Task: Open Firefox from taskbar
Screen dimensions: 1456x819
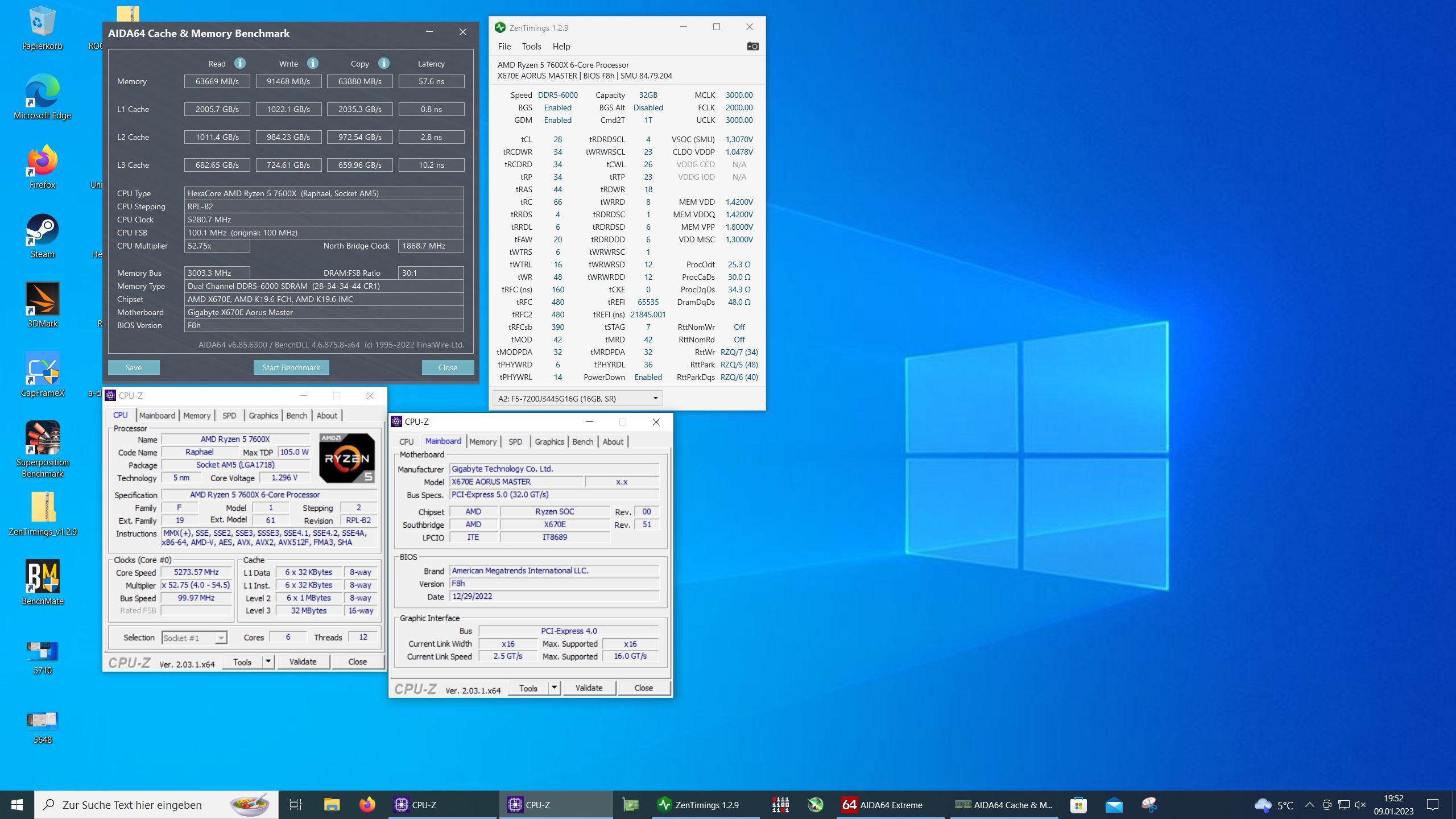Action: click(x=367, y=805)
